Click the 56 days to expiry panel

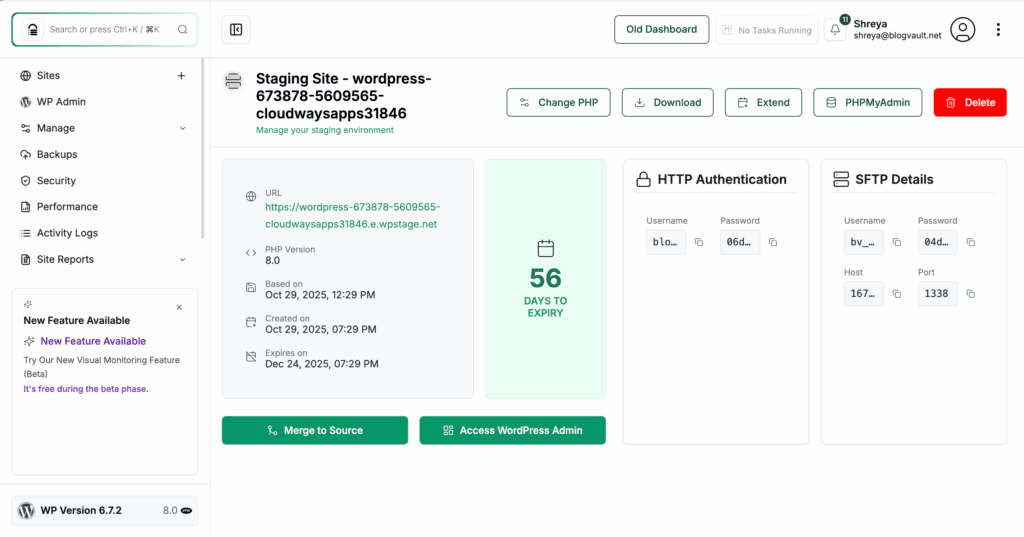[x=545, y=279]
